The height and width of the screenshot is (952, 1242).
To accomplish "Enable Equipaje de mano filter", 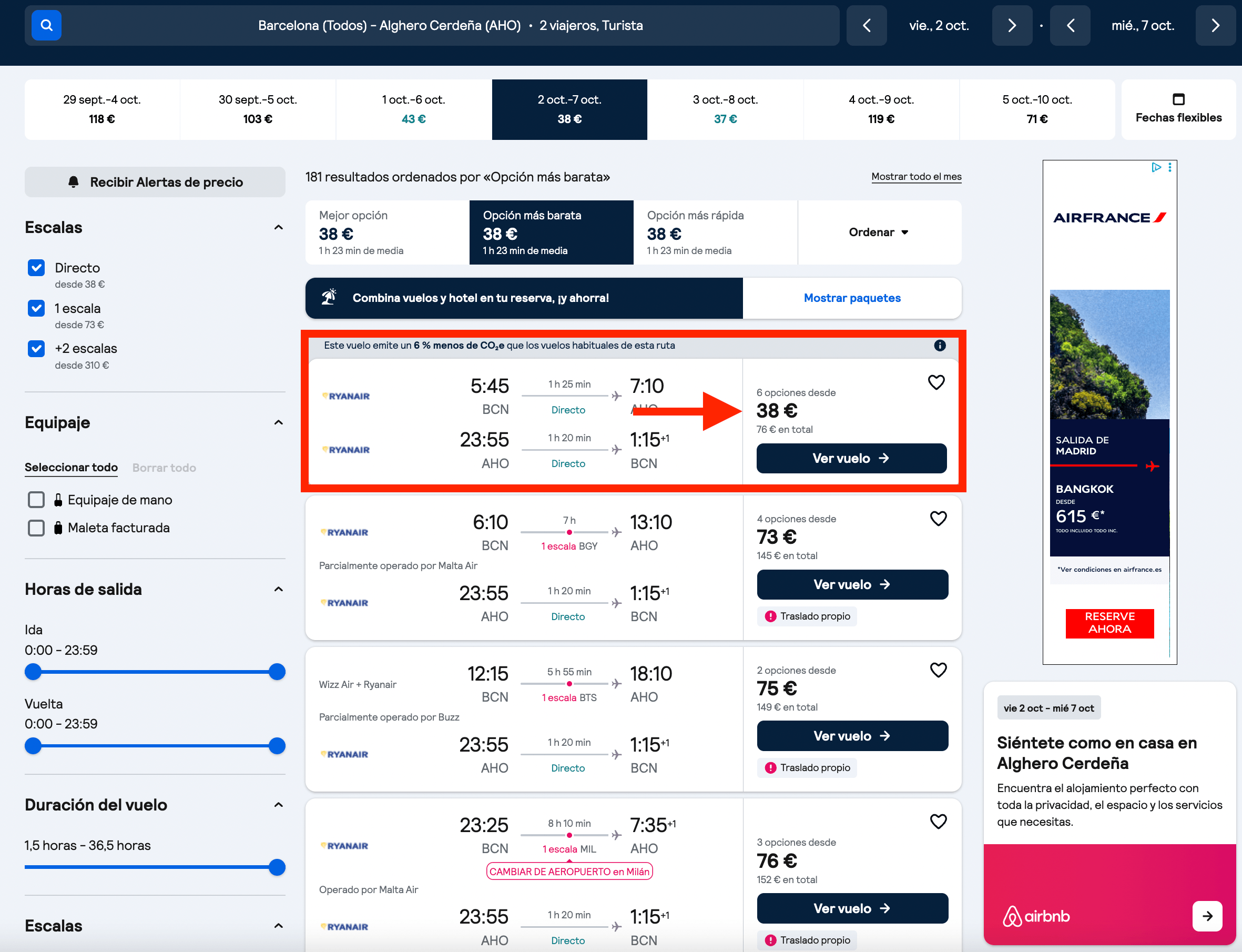I will click(x=36, y=500).
